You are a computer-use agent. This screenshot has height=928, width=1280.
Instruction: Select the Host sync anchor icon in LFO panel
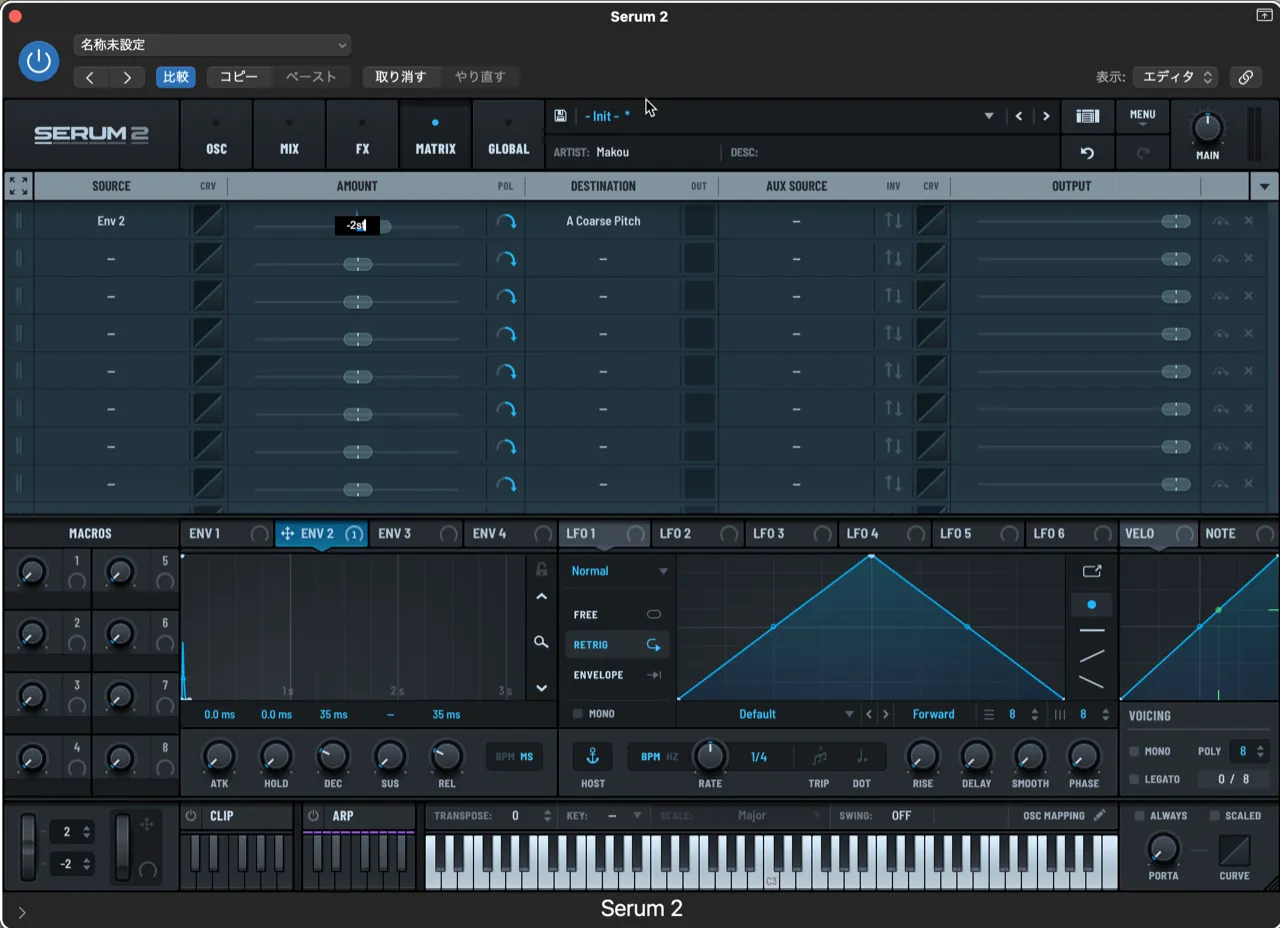[x=592, y=757]
